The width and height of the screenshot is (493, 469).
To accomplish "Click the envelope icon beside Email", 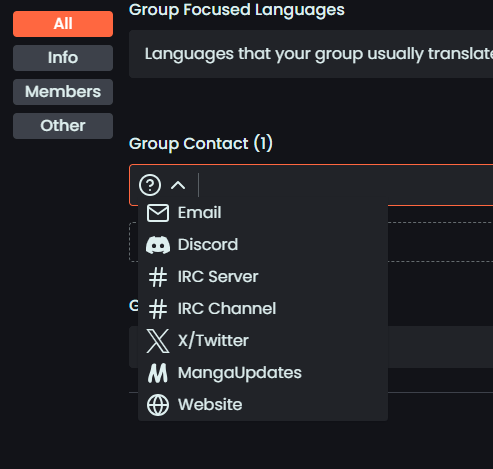I will pos(158,213).
